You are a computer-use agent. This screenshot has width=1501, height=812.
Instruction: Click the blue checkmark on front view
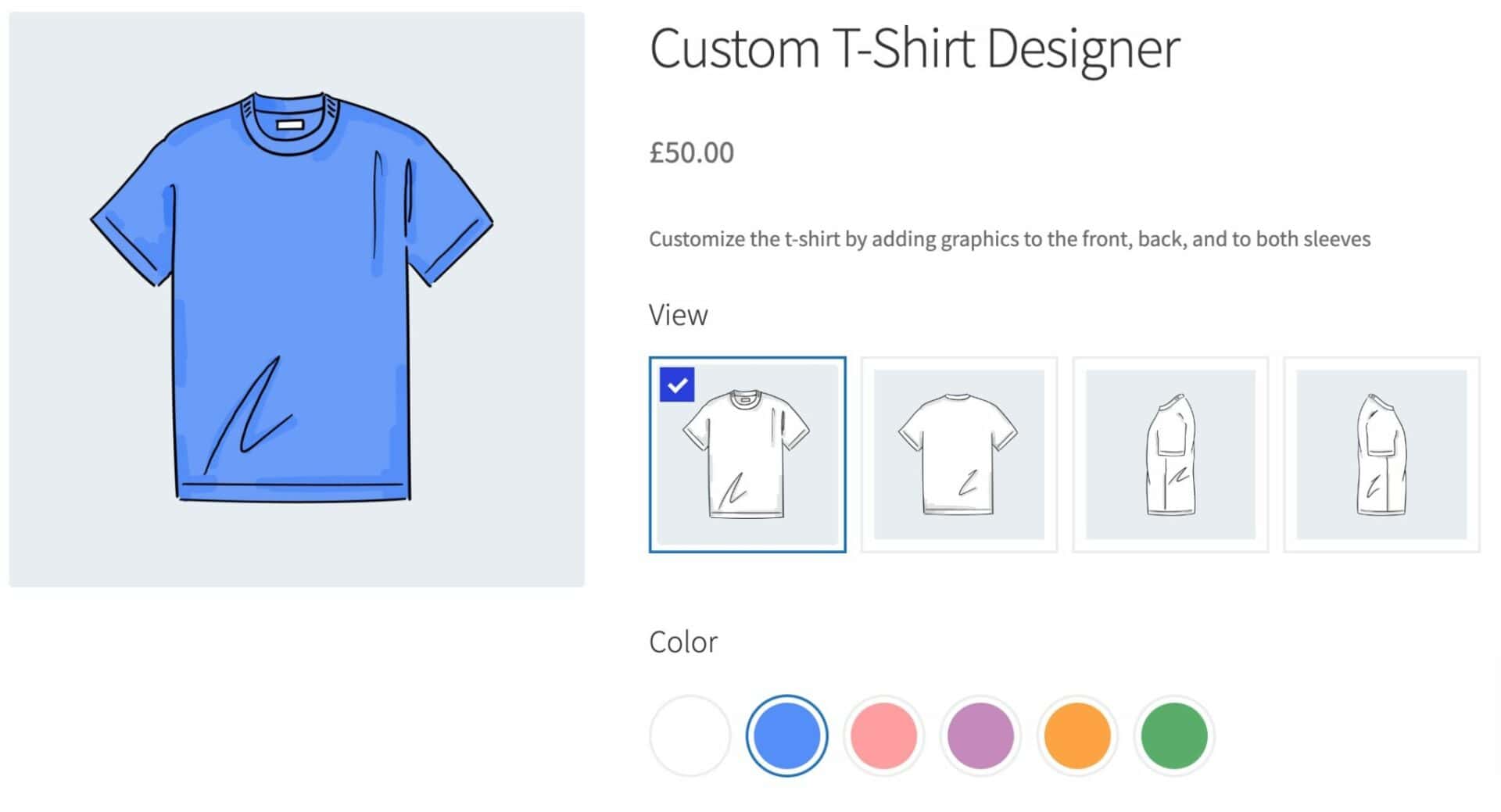677,385
